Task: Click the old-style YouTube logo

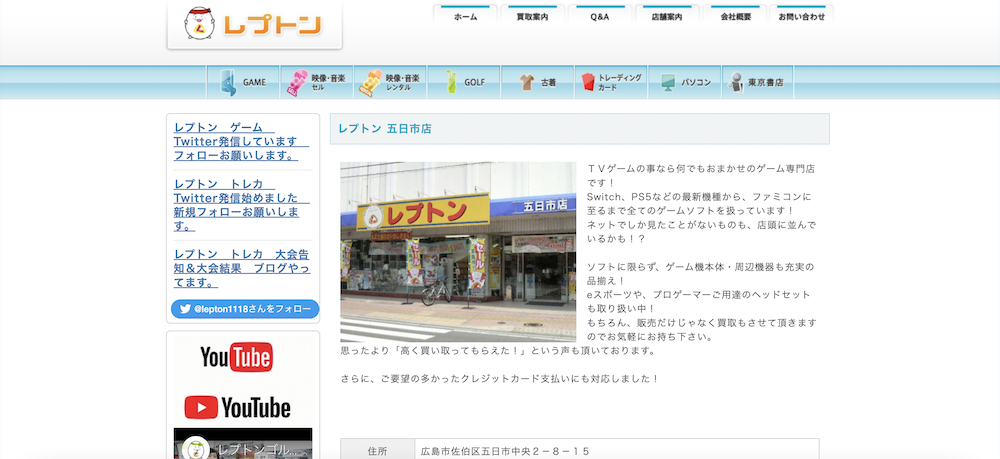Action: (236, 356)
